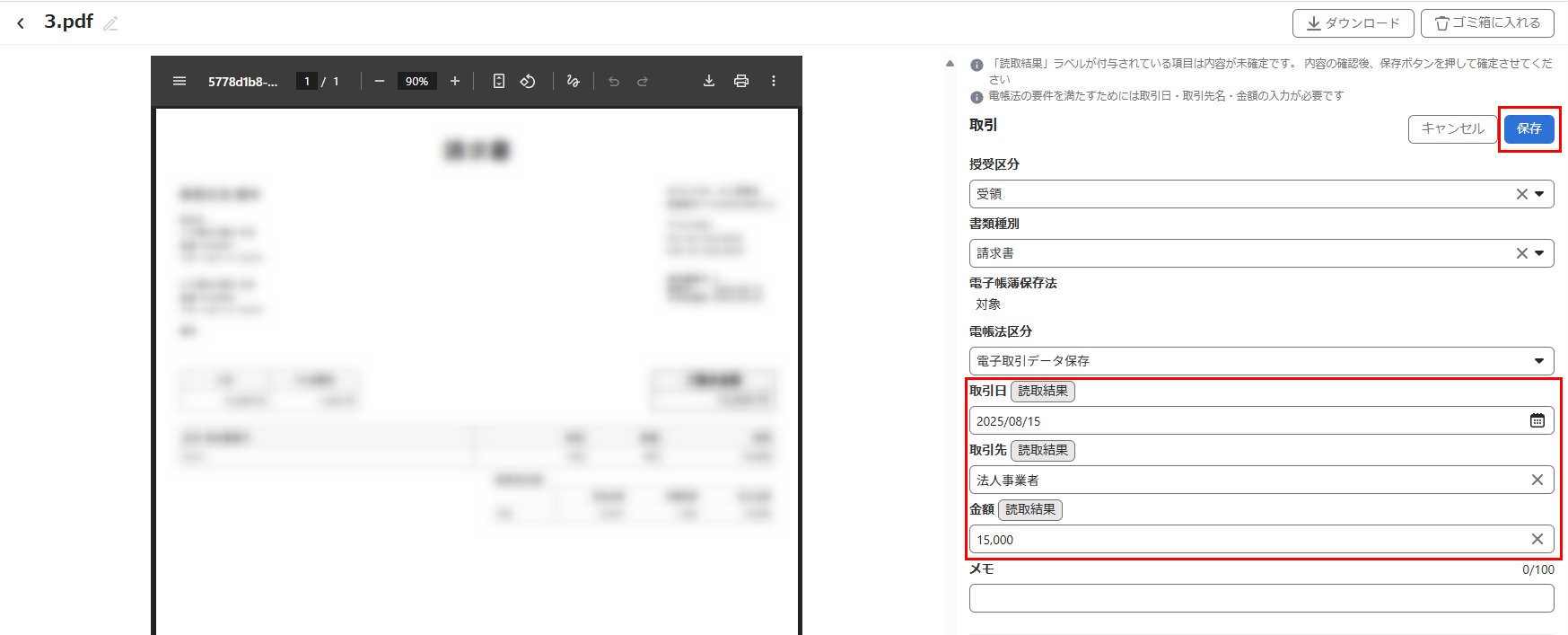Image resolution: width=1568 pixels, height=635 pixels.
Task: Open the 電帳法区分 dropdown
Action: point(1539,361)
